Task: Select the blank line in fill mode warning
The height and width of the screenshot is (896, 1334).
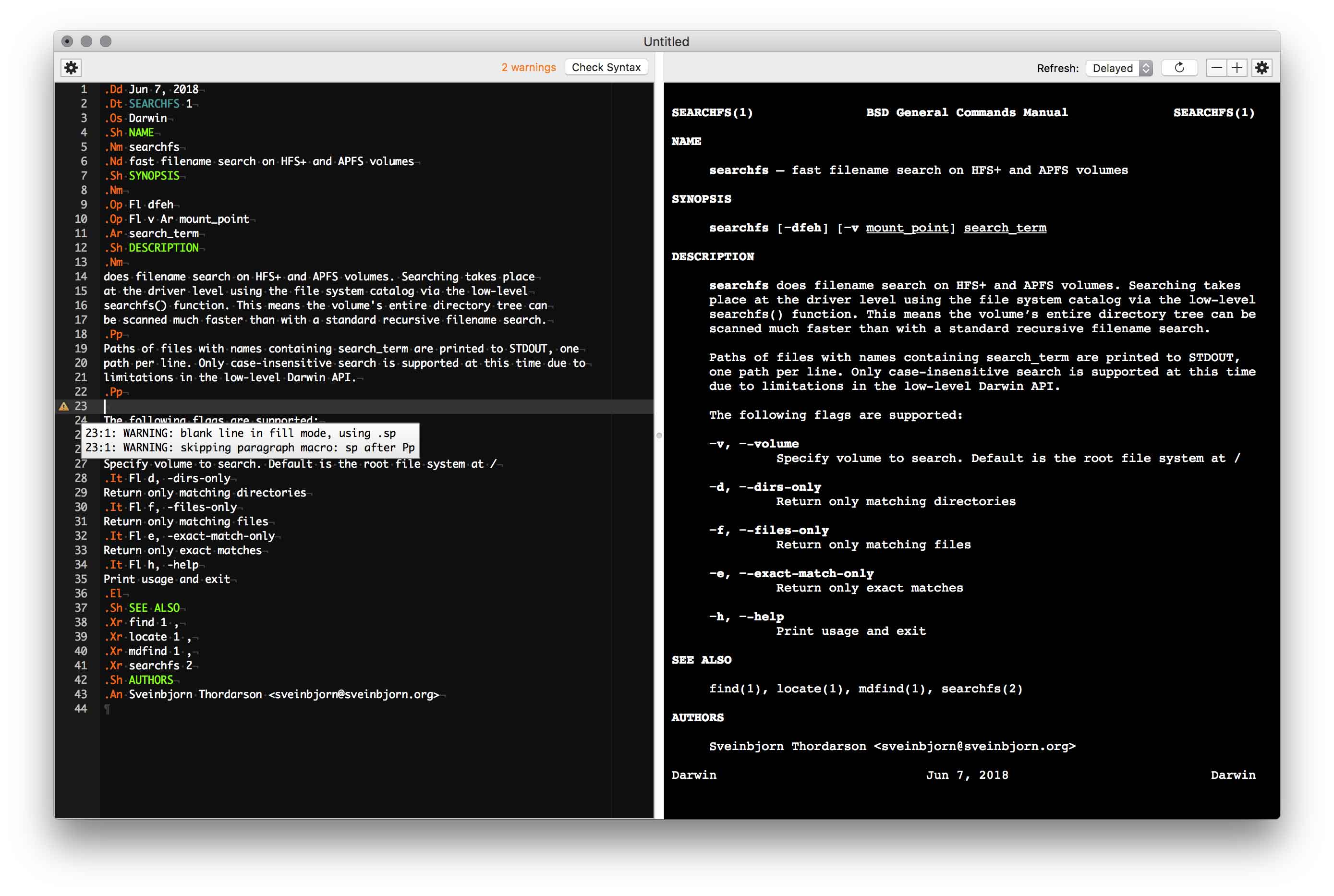Action: pyautogui.click(x=251, y=433)
